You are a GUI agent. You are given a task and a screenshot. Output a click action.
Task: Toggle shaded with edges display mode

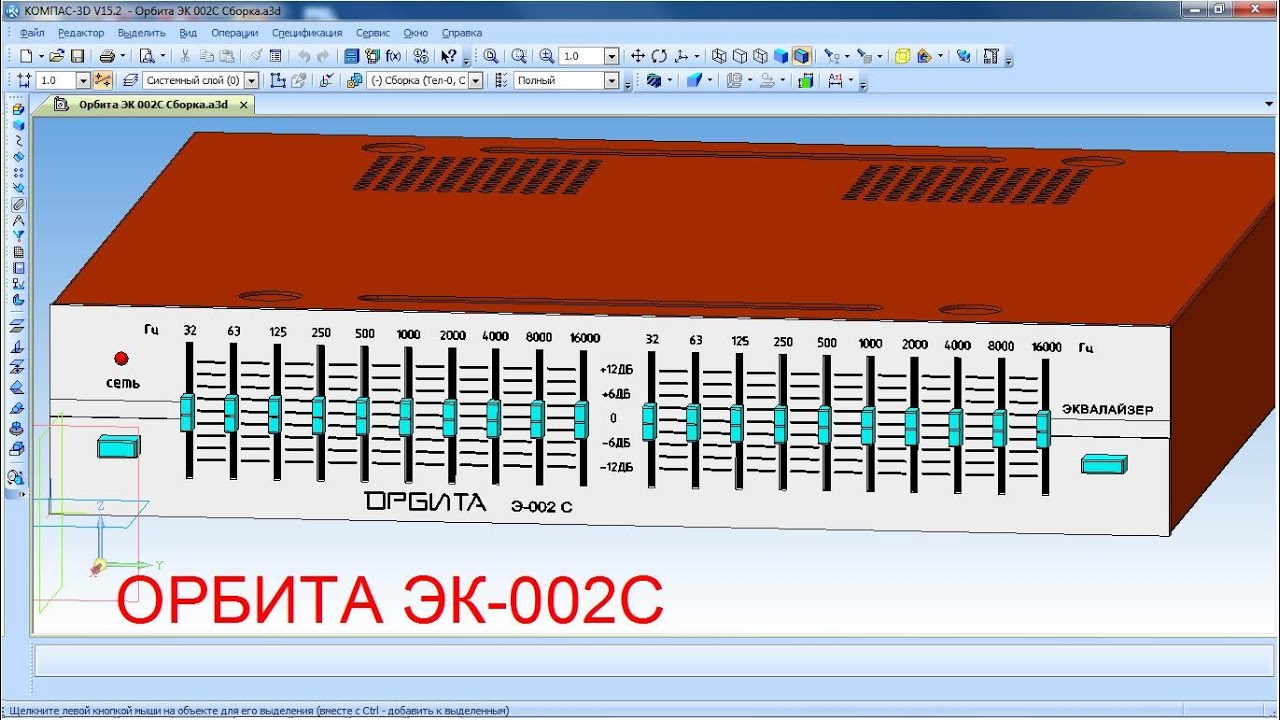(801, 56)
